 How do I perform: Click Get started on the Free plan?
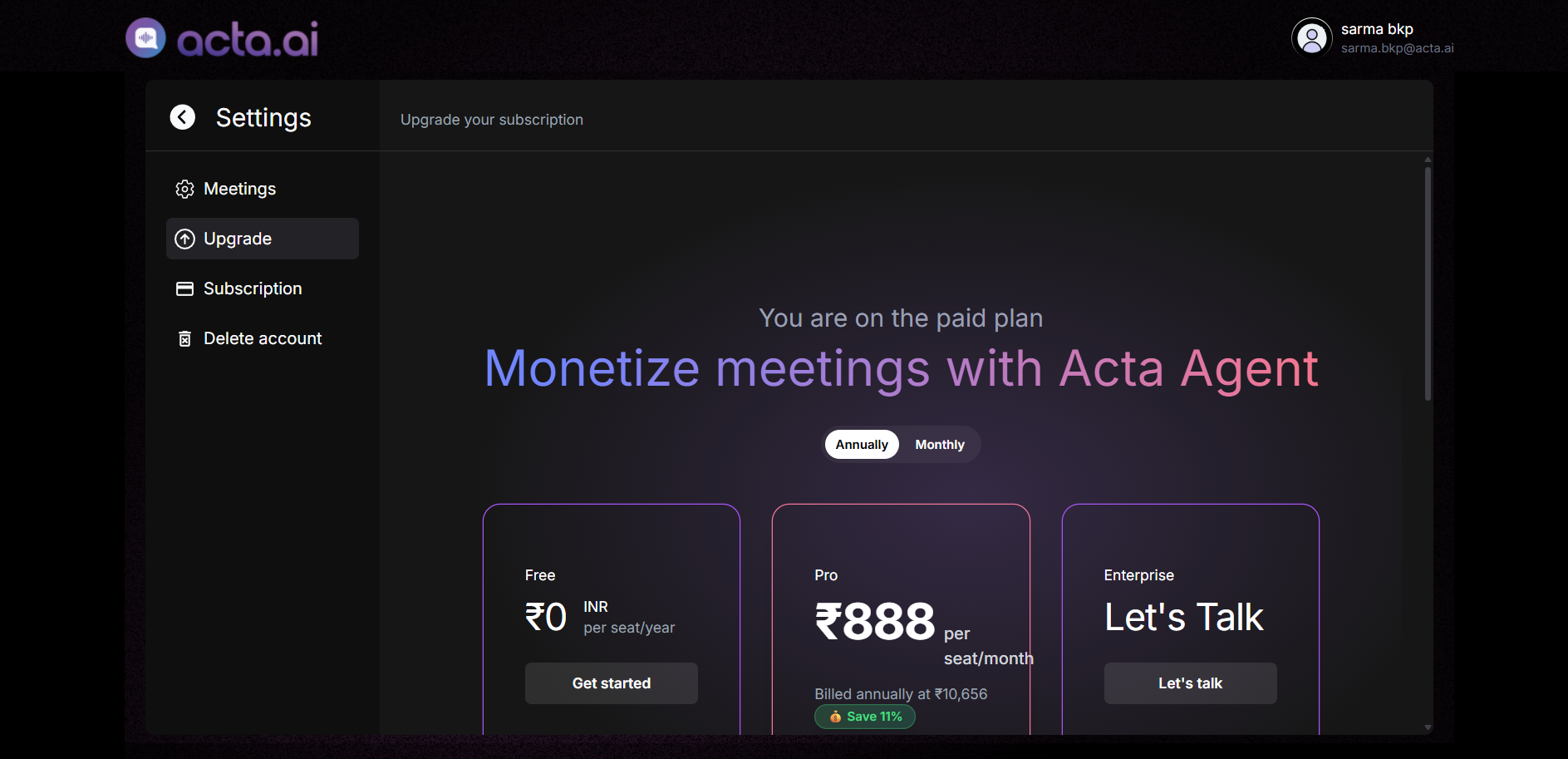(611, 683)
